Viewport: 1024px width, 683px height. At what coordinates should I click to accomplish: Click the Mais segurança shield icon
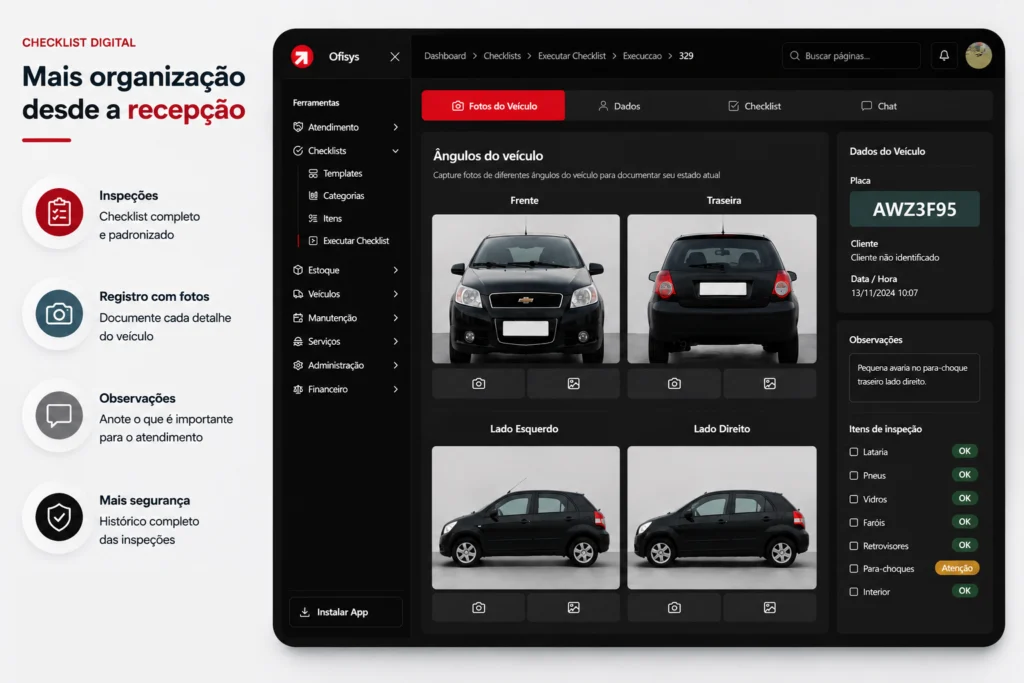click(59, 517)
